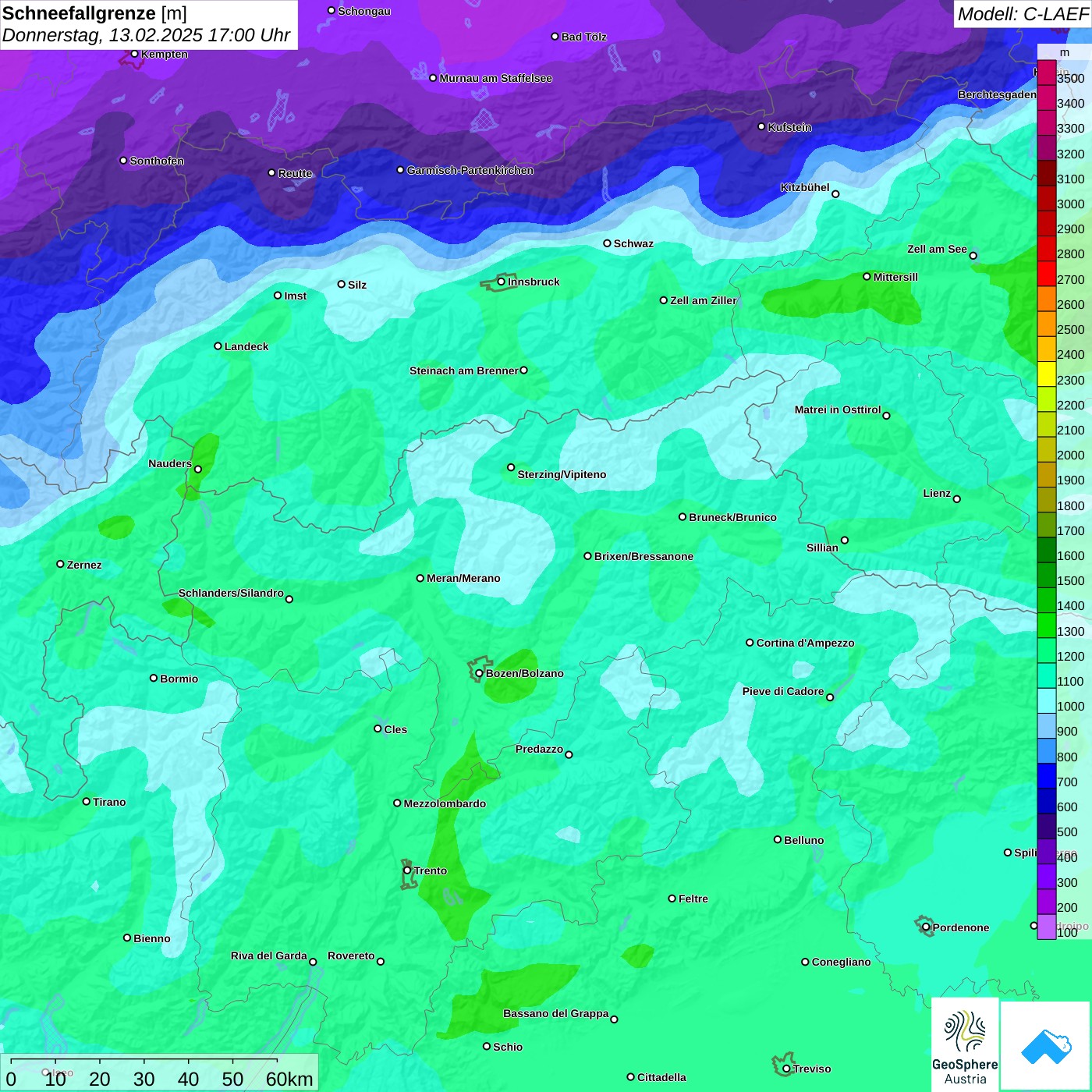Screen dimensions: 1092x1092
Task: Click the Conegliano label
Action: (841, 962)
